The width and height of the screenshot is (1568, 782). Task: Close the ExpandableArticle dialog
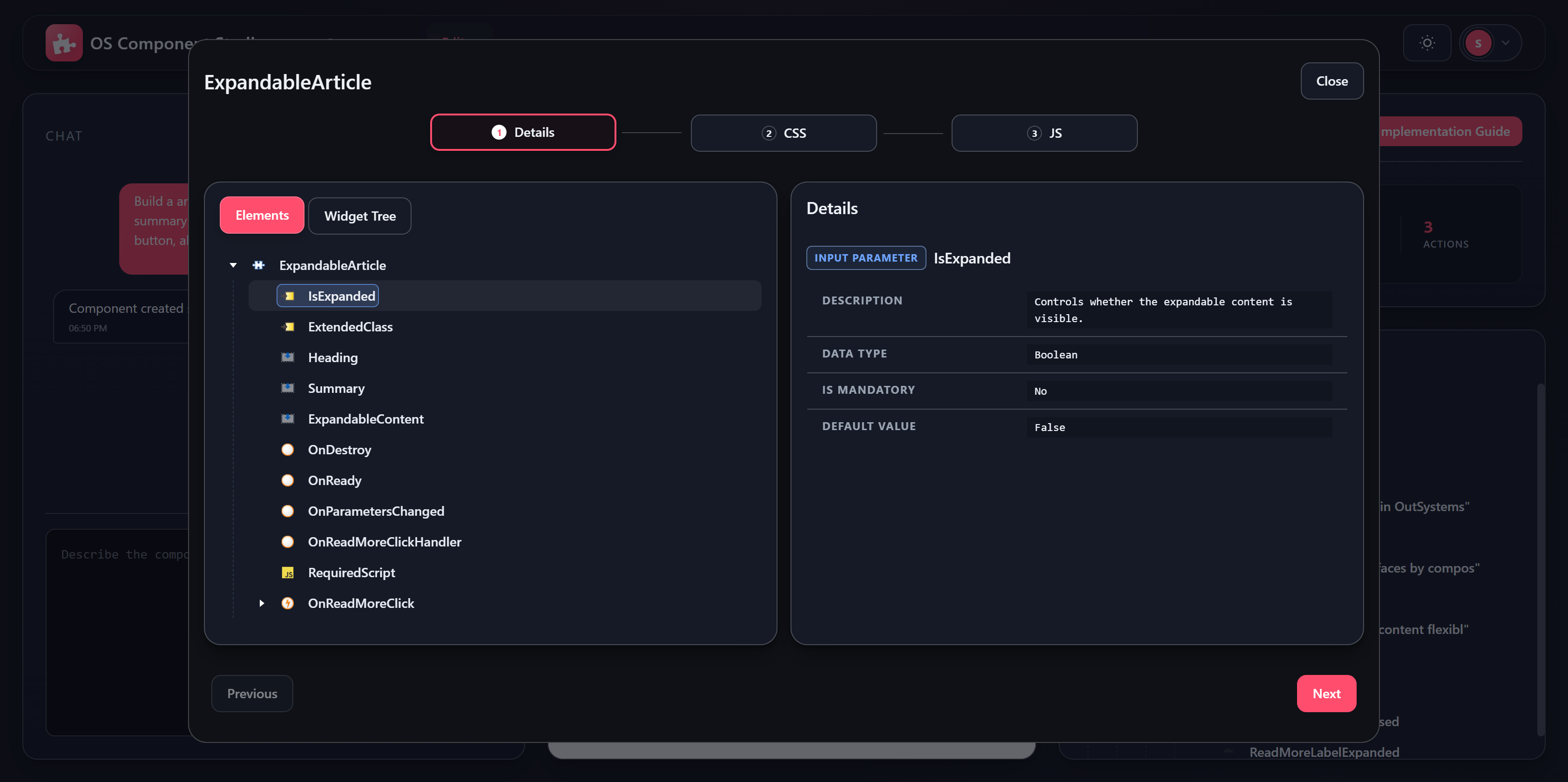tap(1332, 81)
